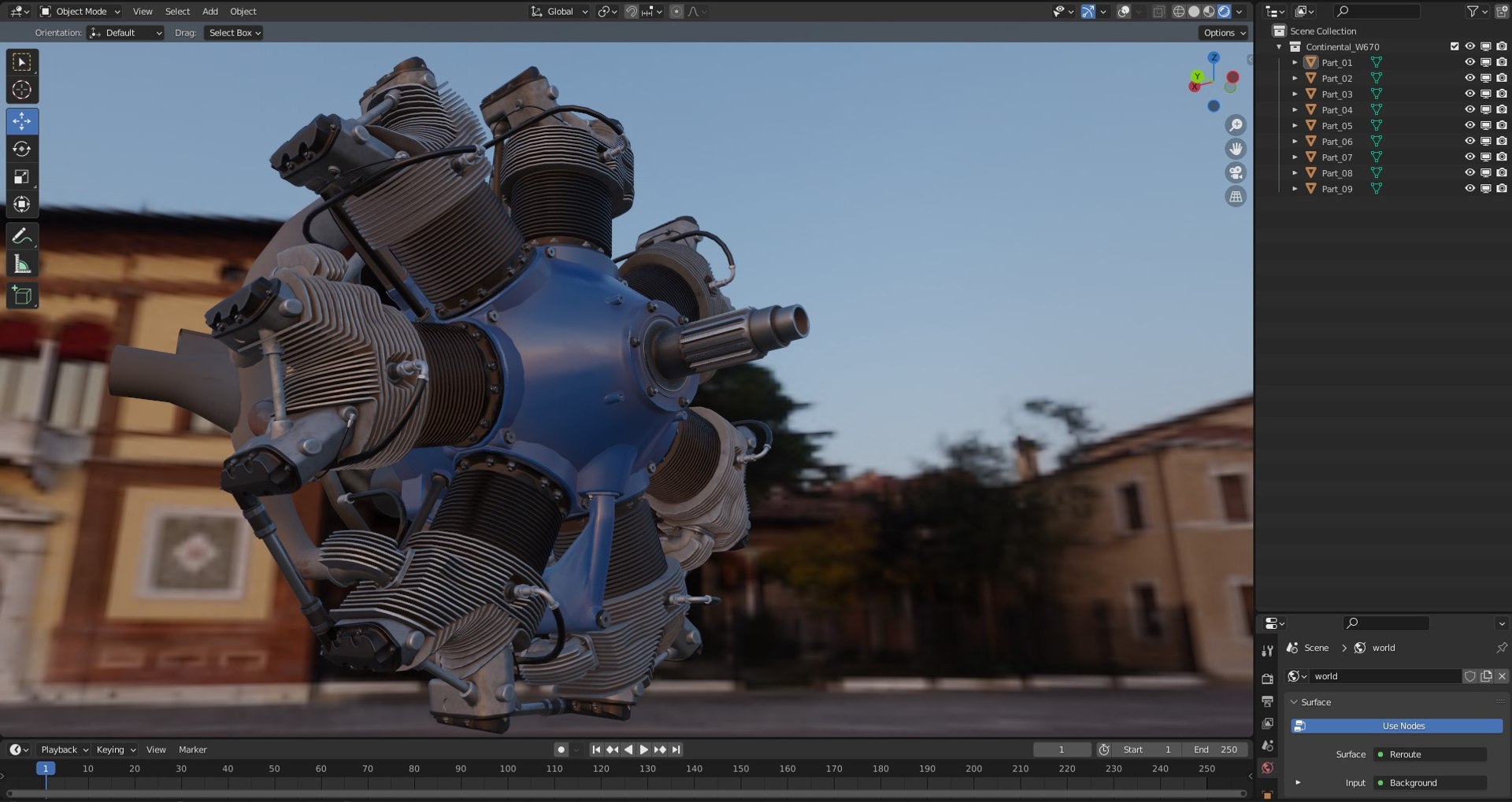Screen dimensions: 1512x802
Task: Click the Z axis on navigation gizmo
Action: pyautogui.click(x=1214, y=57)
